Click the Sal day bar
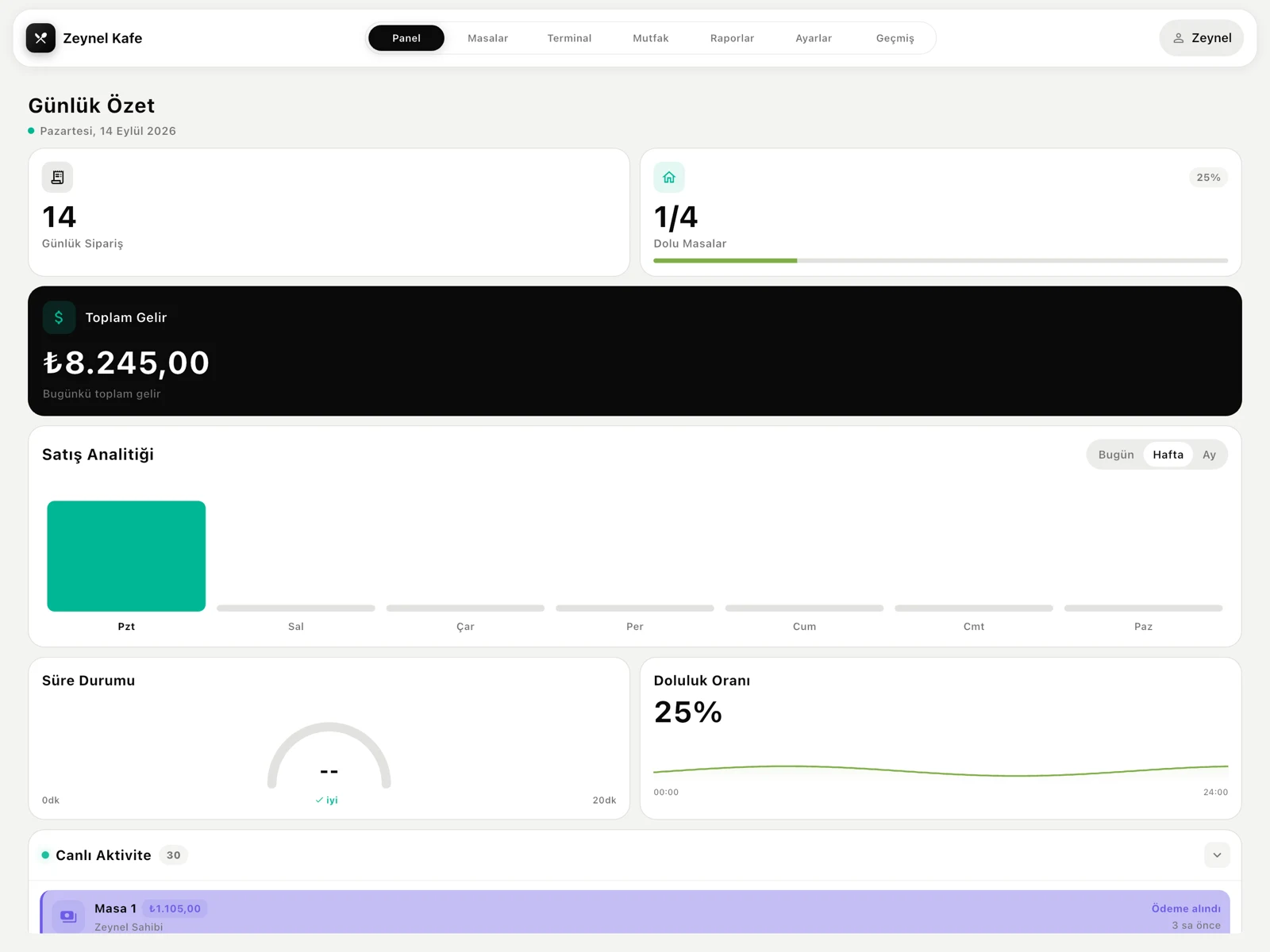The height and width of the screenshot is (952, 1270). (x=296, y=608)
